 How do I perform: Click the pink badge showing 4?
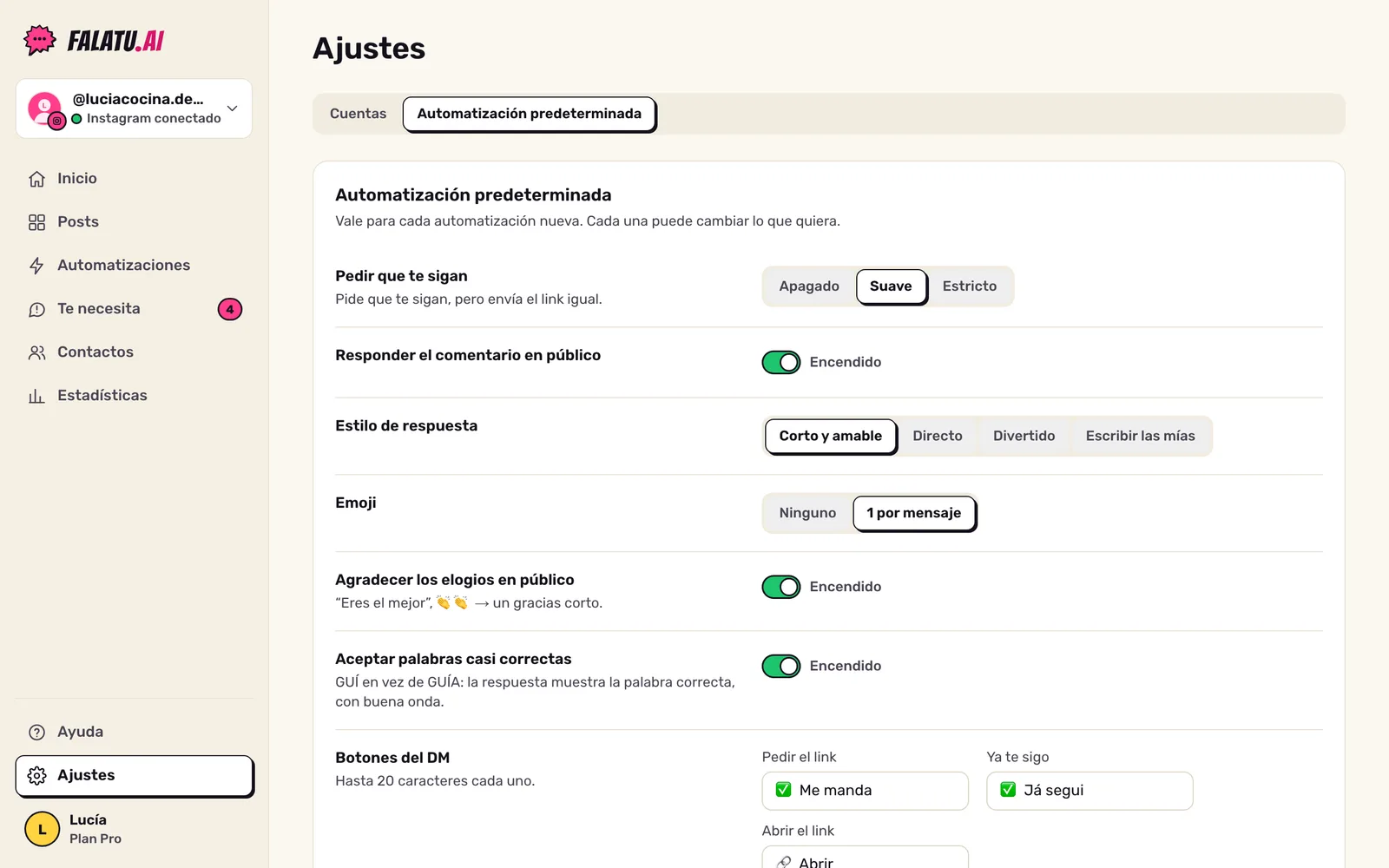pyautogui.click(x=230, y=309)
